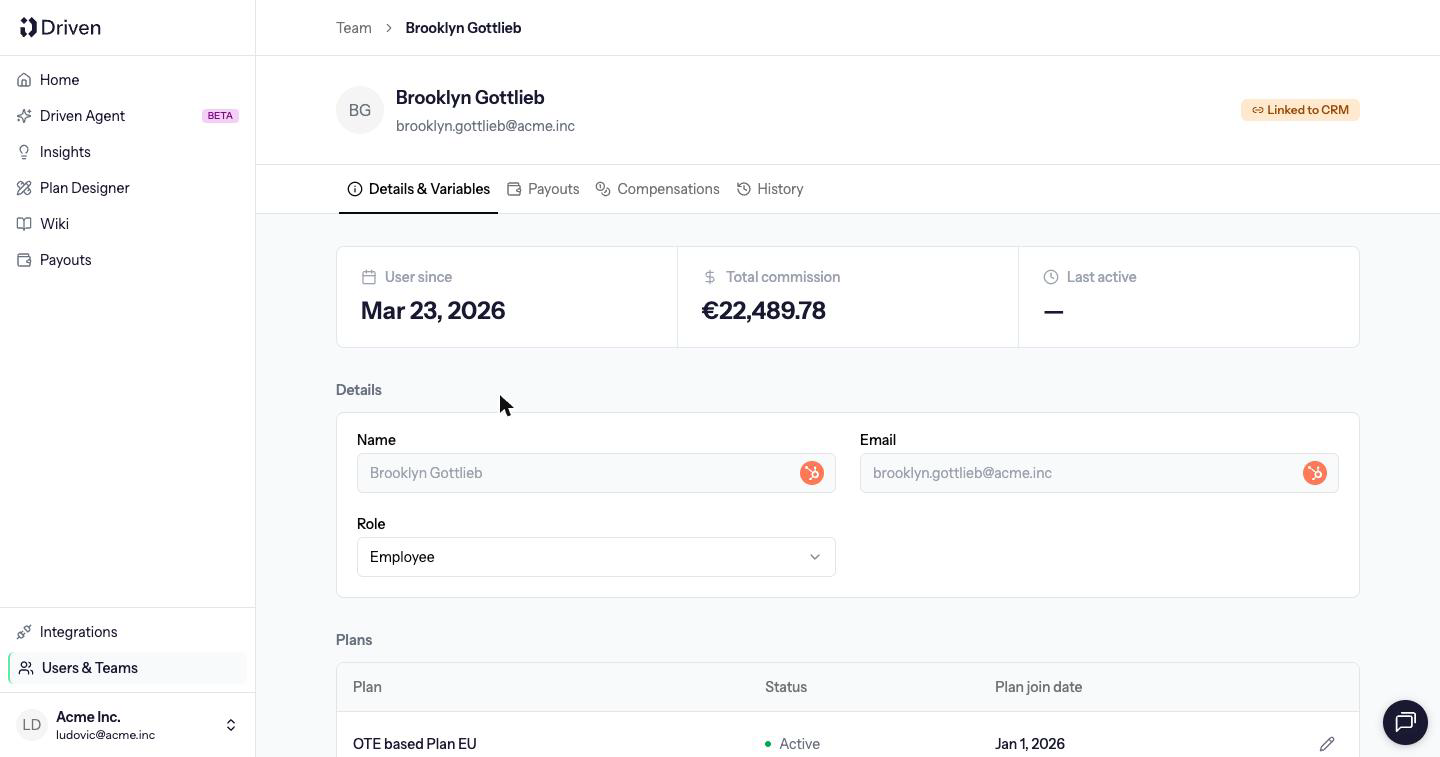Click the Mar 23, 2026 user since date
This screenshot has height=757, width=1440.
pos(433,311)
